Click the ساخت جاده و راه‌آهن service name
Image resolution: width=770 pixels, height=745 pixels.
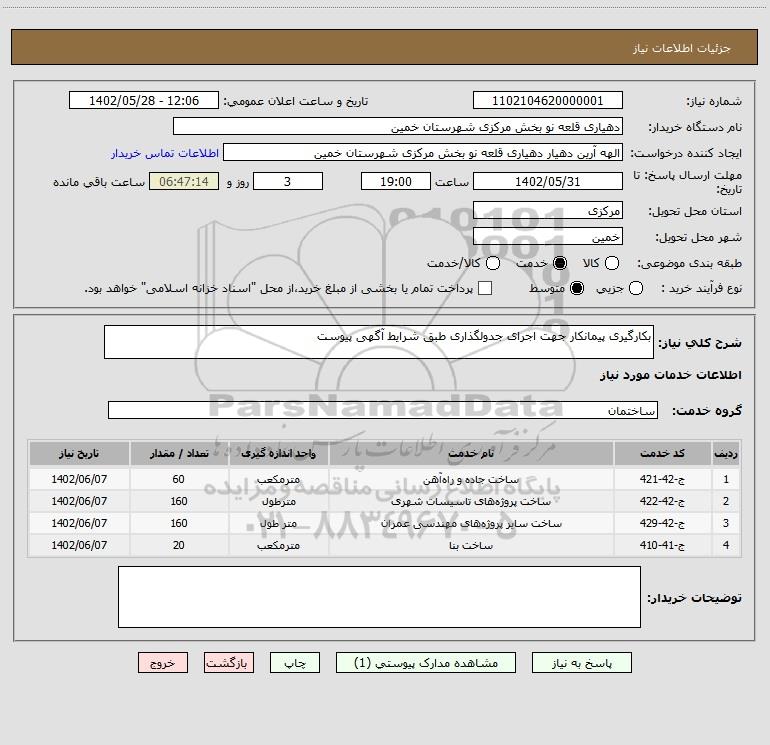[471, 480]
